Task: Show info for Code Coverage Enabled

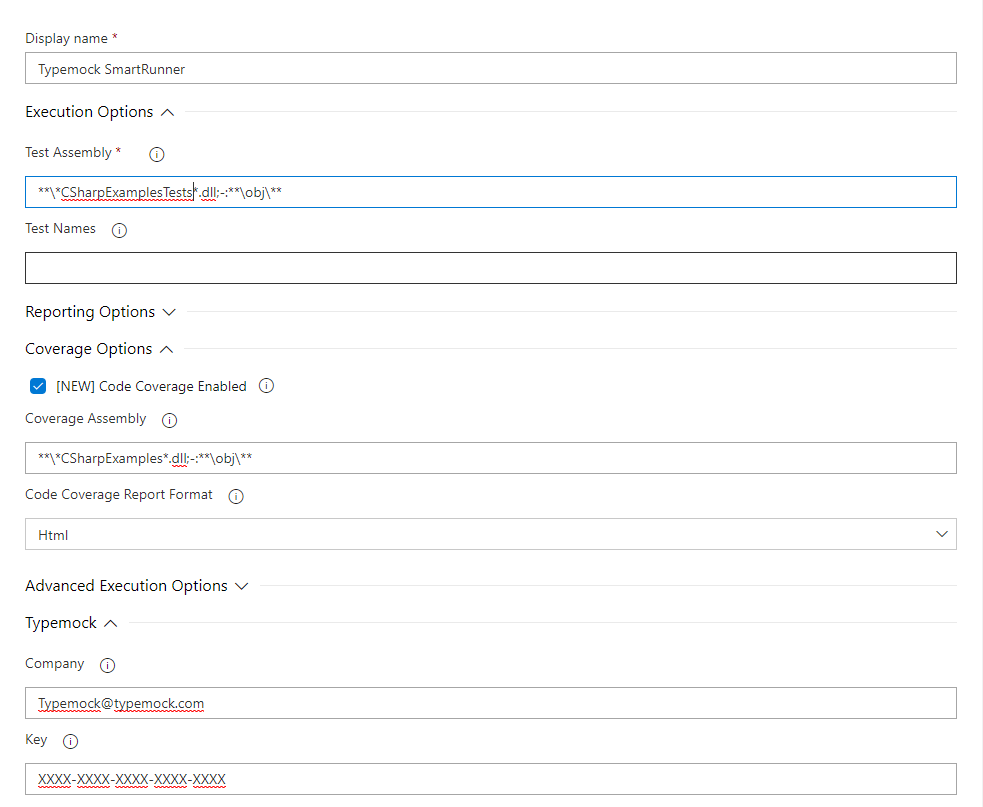Action: [266, 386]
